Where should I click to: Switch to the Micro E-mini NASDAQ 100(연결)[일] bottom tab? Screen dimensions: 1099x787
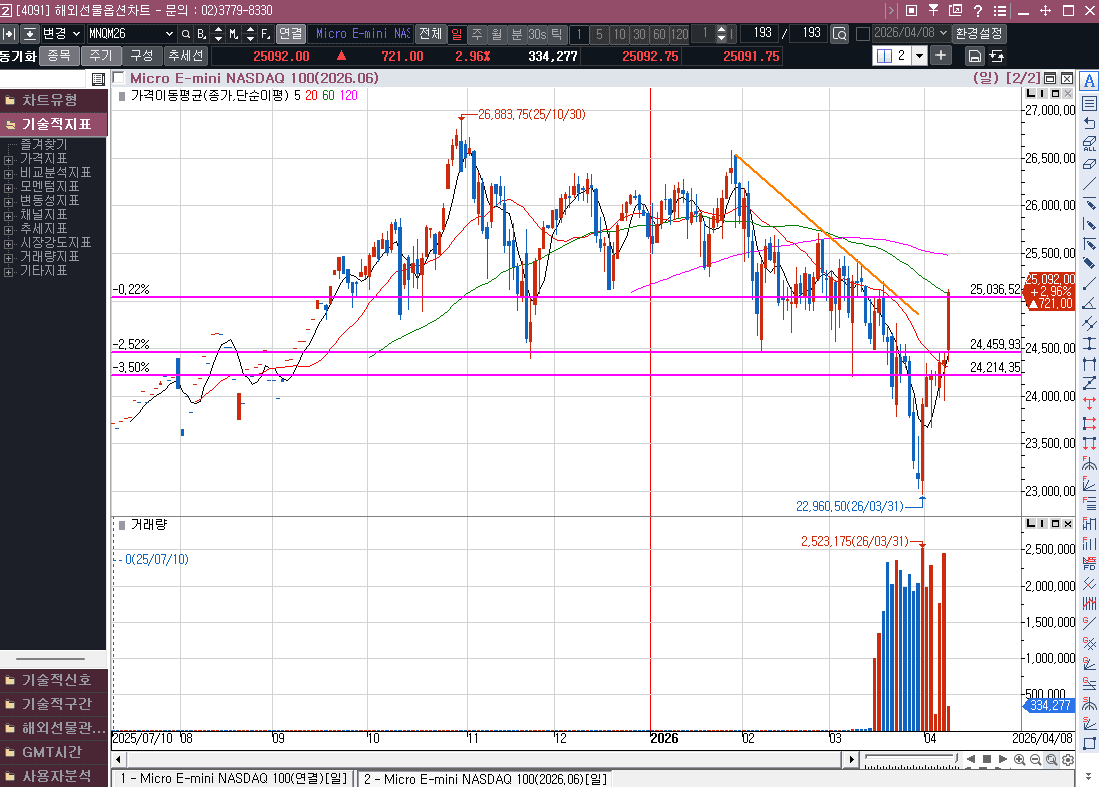233,778
